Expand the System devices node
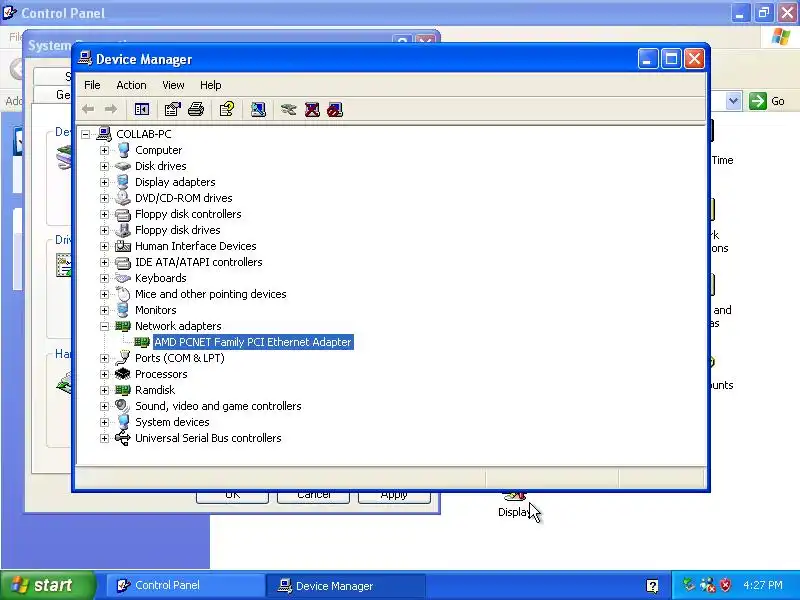Screen dimensions: 800x600 pos(105,422)
